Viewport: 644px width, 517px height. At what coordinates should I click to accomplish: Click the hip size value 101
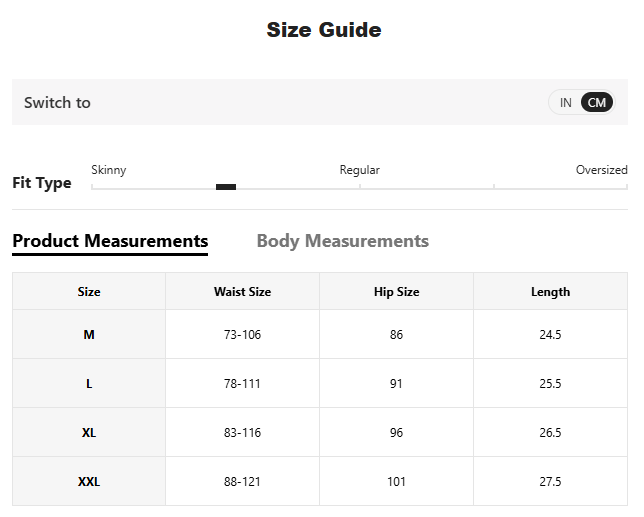tap(396, 482)
